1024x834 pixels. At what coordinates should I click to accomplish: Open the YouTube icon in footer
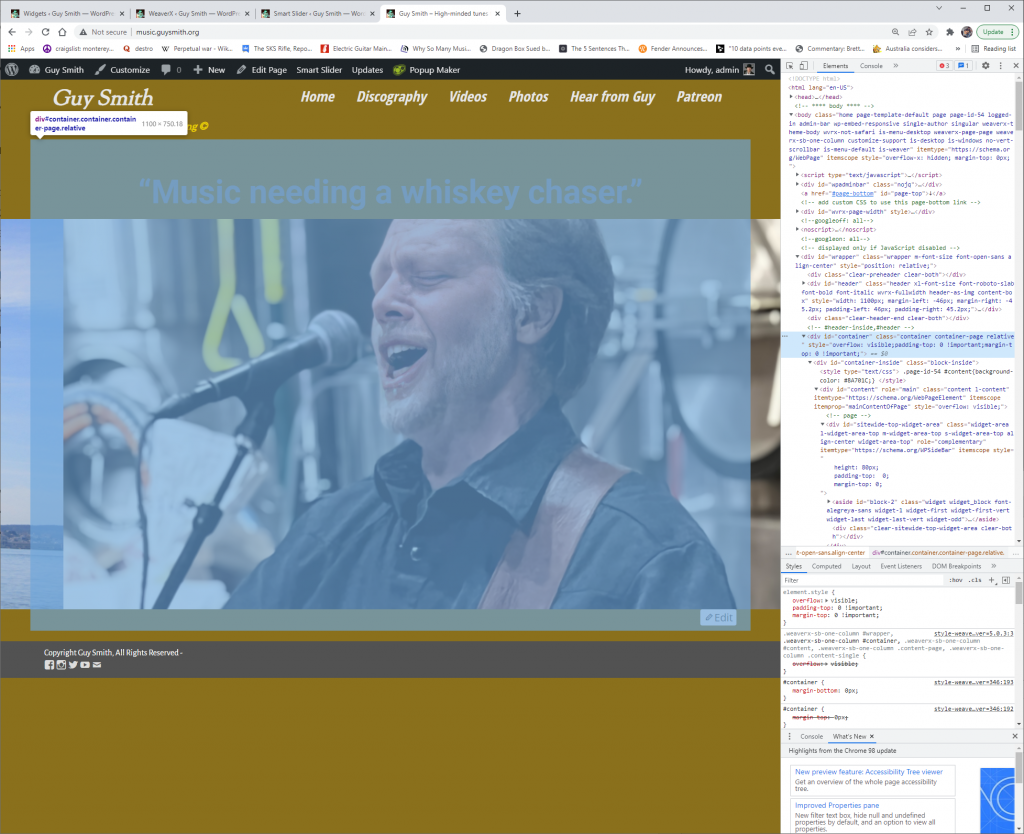point(85,665)
